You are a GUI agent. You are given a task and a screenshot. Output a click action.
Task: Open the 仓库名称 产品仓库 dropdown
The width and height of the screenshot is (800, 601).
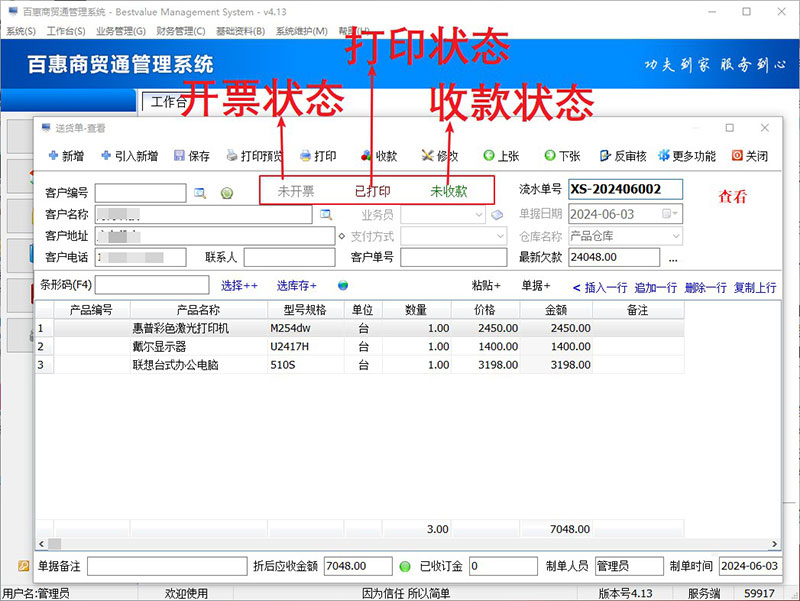676,236
